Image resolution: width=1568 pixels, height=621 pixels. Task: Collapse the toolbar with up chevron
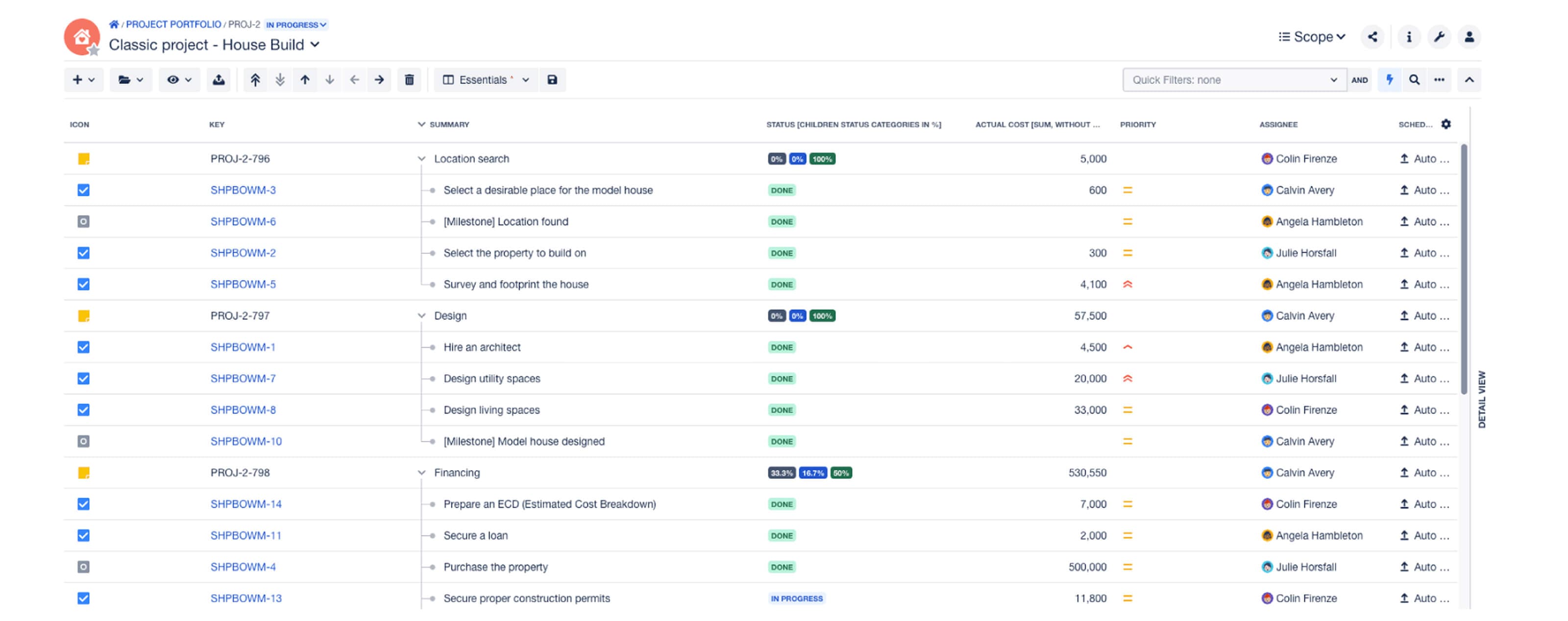pyautogui.click(x=1470, y=80)
